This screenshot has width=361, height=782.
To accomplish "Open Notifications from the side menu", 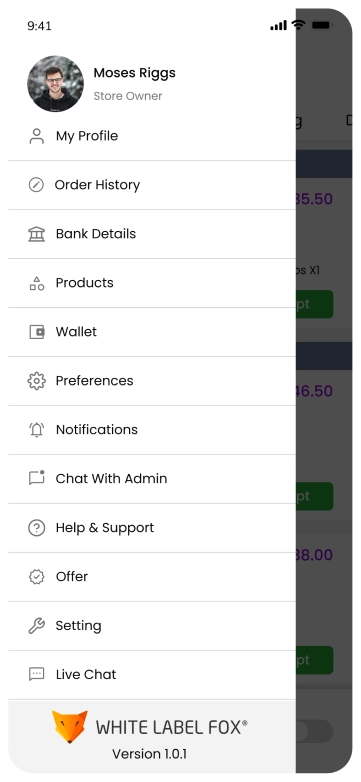I will pyautogui.click(x=152, y=430).
